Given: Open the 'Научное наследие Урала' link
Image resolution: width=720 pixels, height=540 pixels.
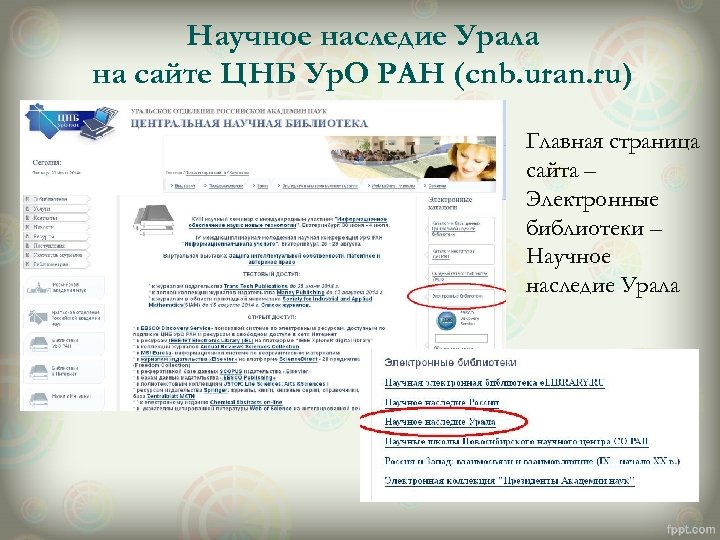Looking at the screenshot, I should coord(440,422).
